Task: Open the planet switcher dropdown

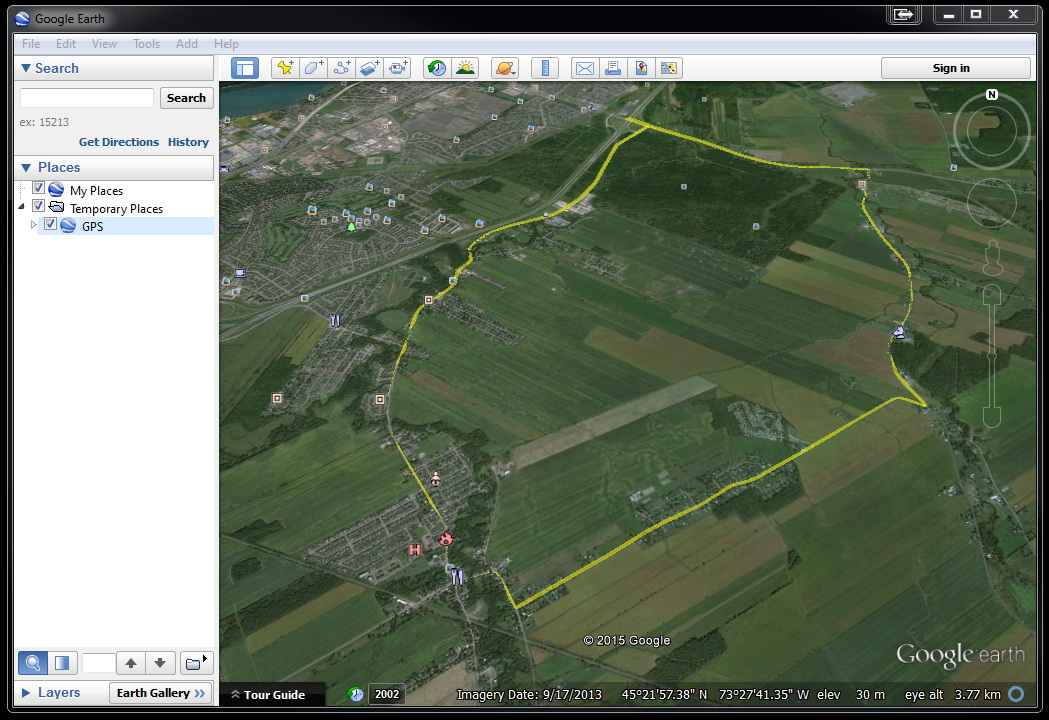Action: pos(505,68)
